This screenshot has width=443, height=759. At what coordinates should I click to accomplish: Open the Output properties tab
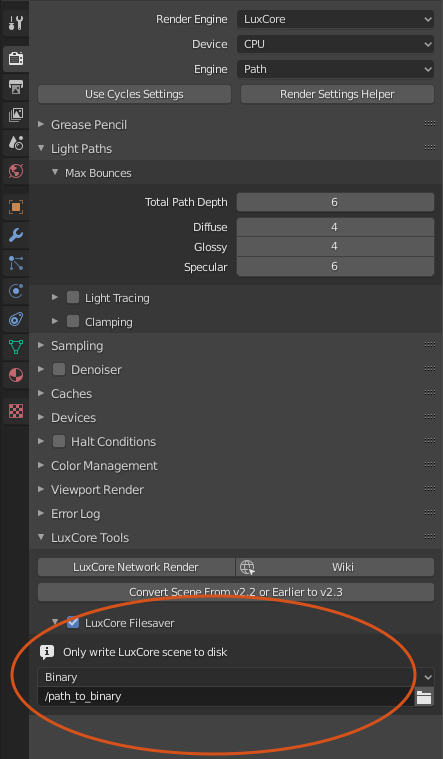click(15, 87)
